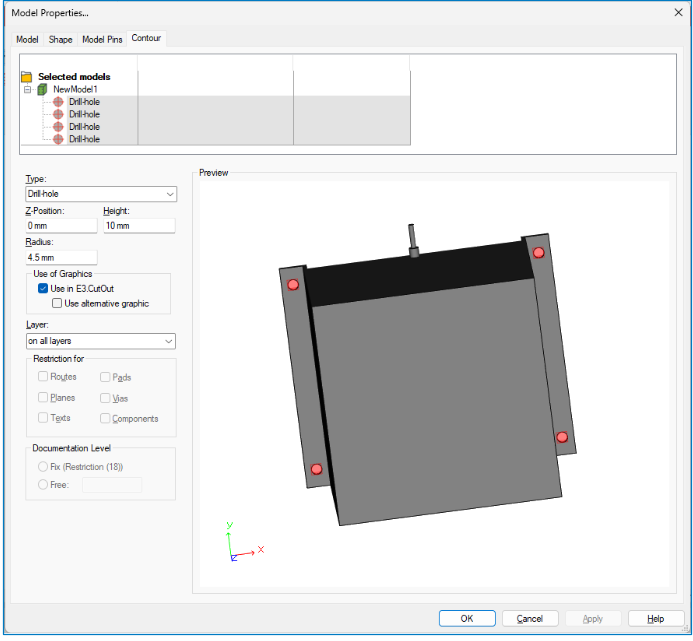Screen dimensions: 693x641
Task: Toggle the Pads restriction checkbox
Action: tap(105, 377)
